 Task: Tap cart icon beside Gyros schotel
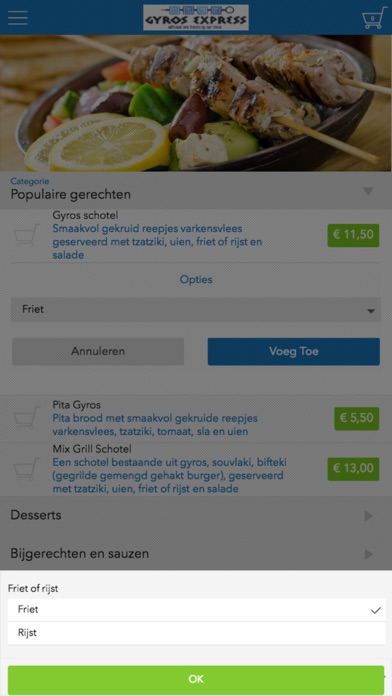[x=26, y=235]
